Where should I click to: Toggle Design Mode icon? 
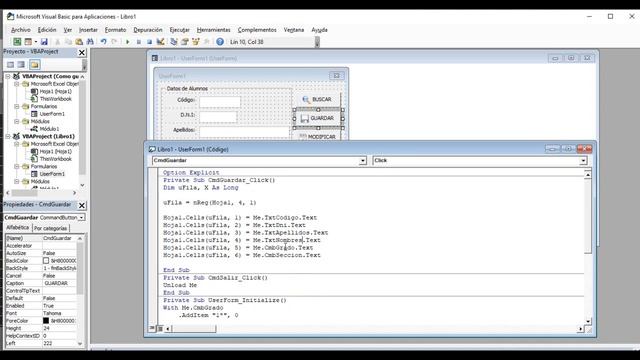click(160, 42)
